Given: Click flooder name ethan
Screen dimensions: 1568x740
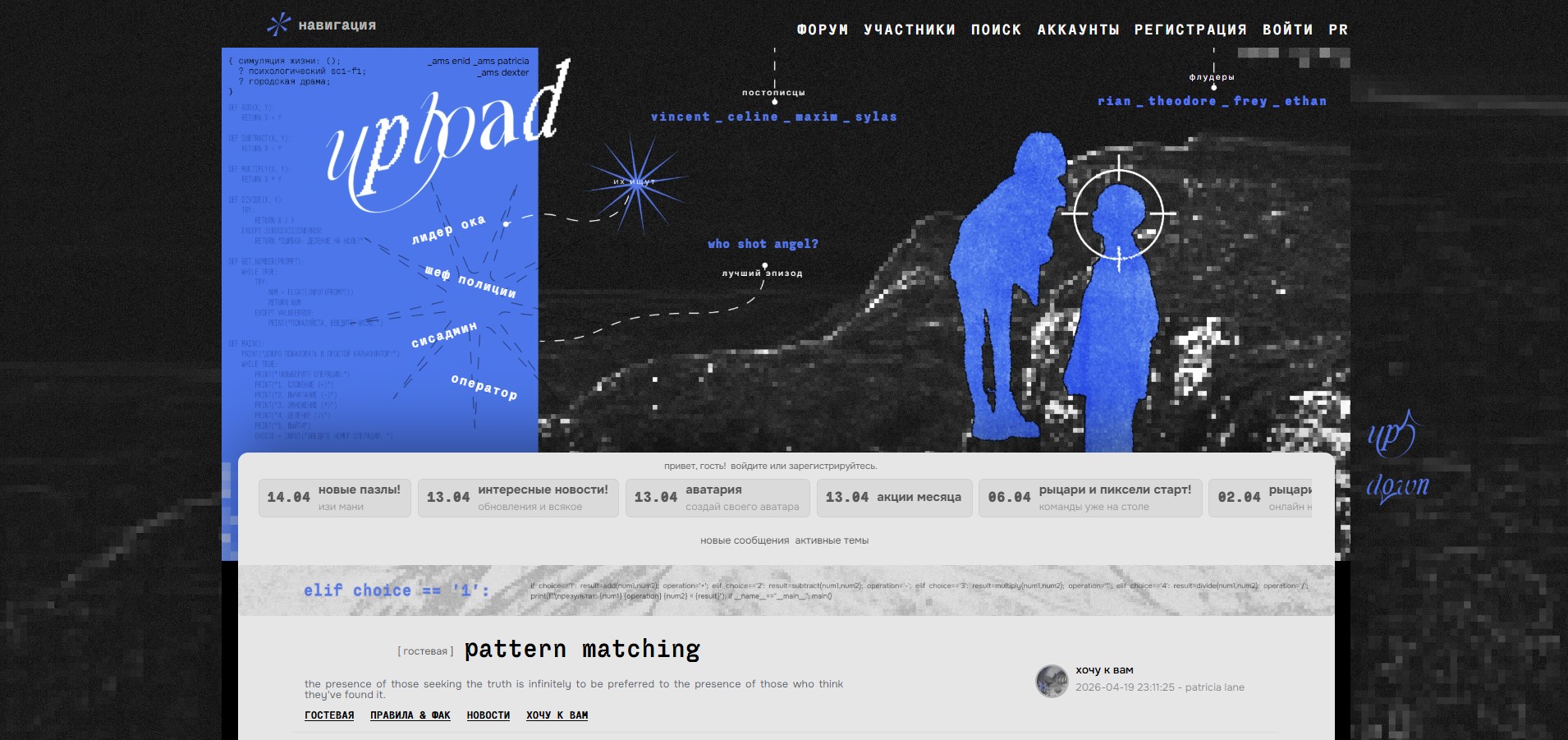Looking at the screenshot, I should 1305,101.
